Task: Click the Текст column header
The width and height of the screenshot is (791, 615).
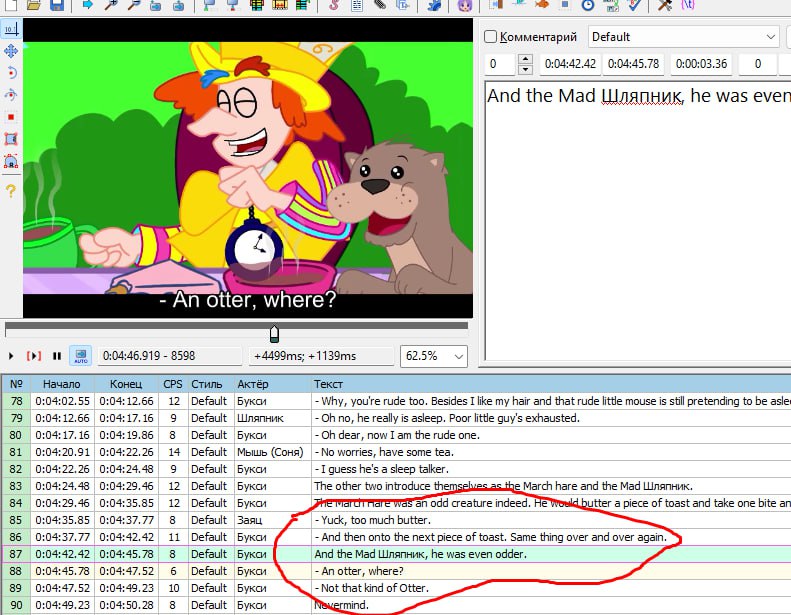Action: [x=550, y=384]
